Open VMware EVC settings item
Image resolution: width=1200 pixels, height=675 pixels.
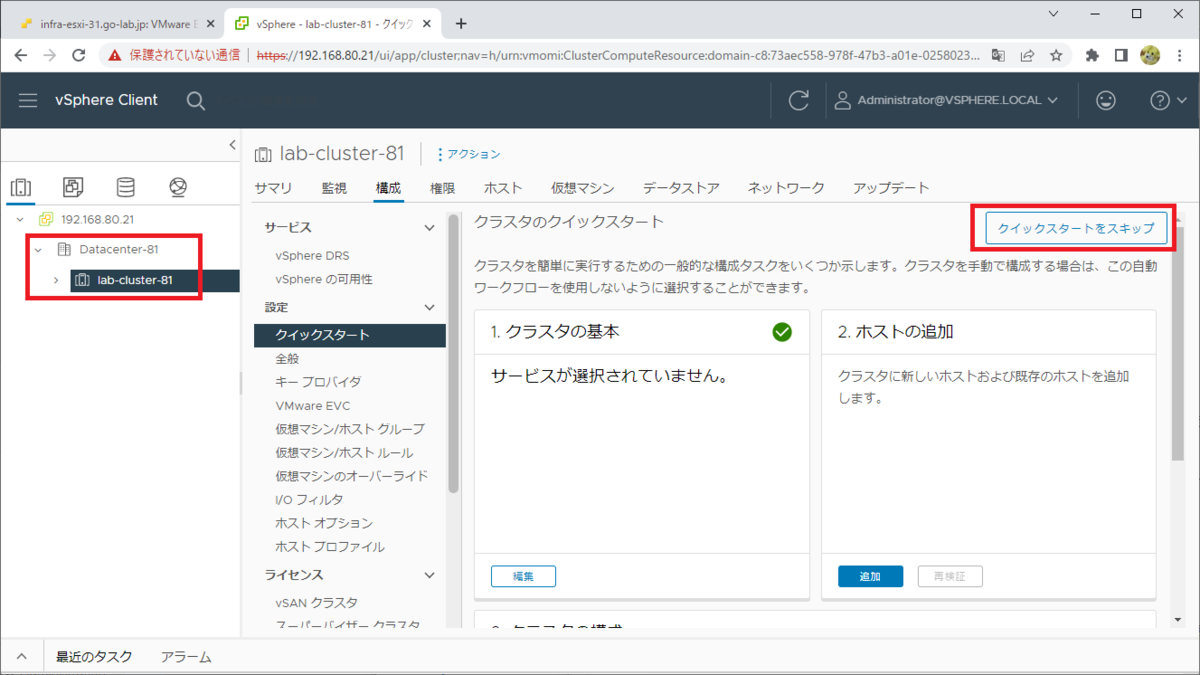313,406
